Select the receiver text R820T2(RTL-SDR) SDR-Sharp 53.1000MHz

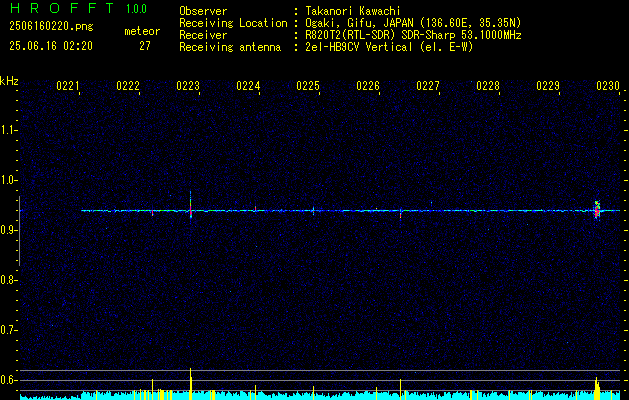[x=413, y=35]
